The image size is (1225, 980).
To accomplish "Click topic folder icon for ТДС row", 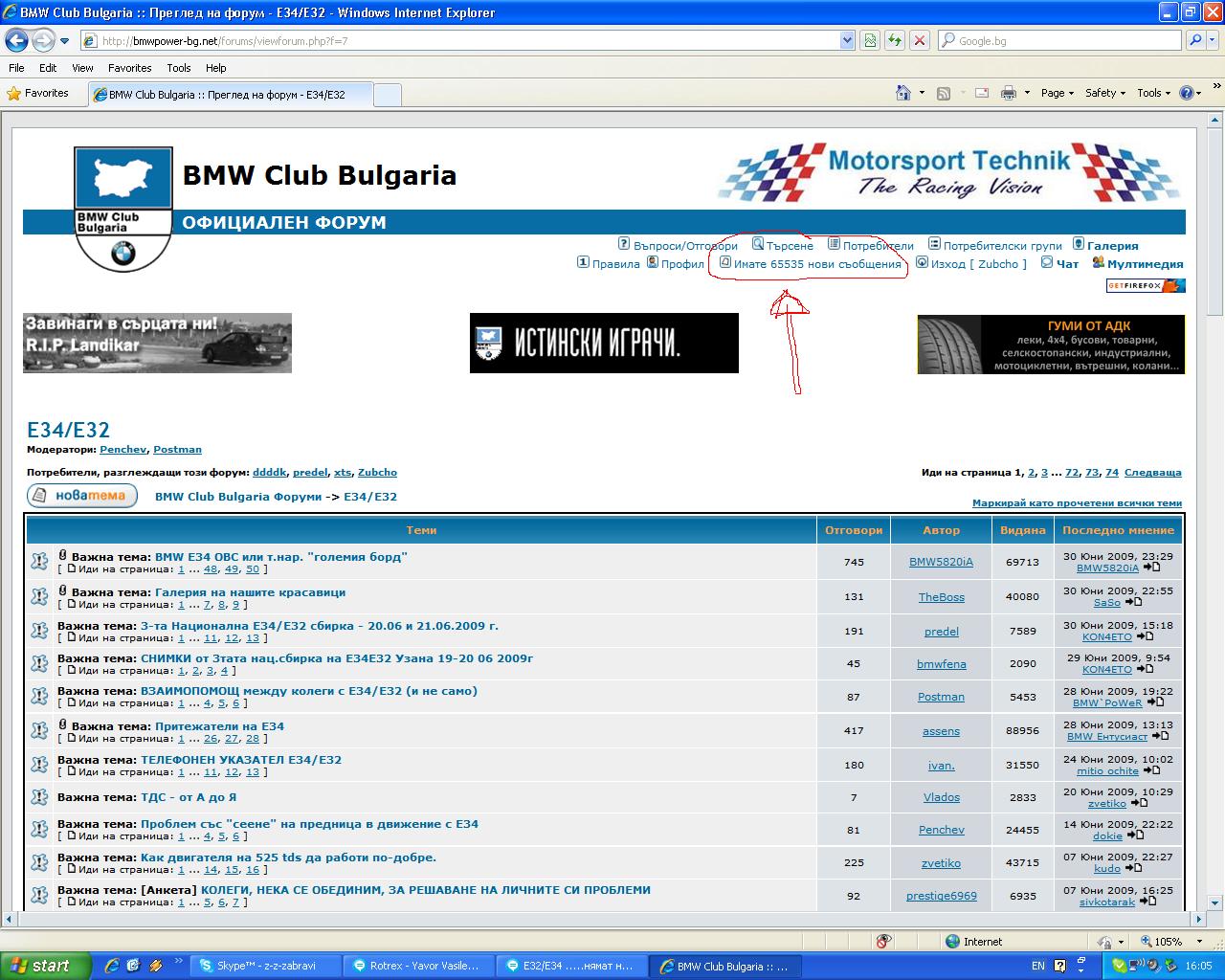I will pyautogui.click(x=39, y=797).
